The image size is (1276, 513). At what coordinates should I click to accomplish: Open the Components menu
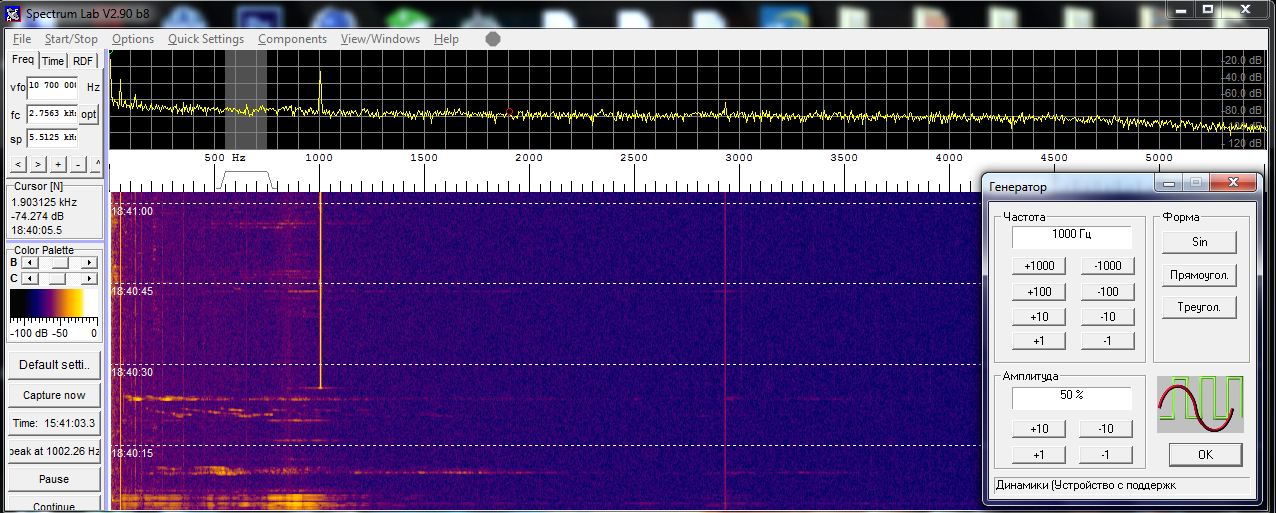pos(292,39)
